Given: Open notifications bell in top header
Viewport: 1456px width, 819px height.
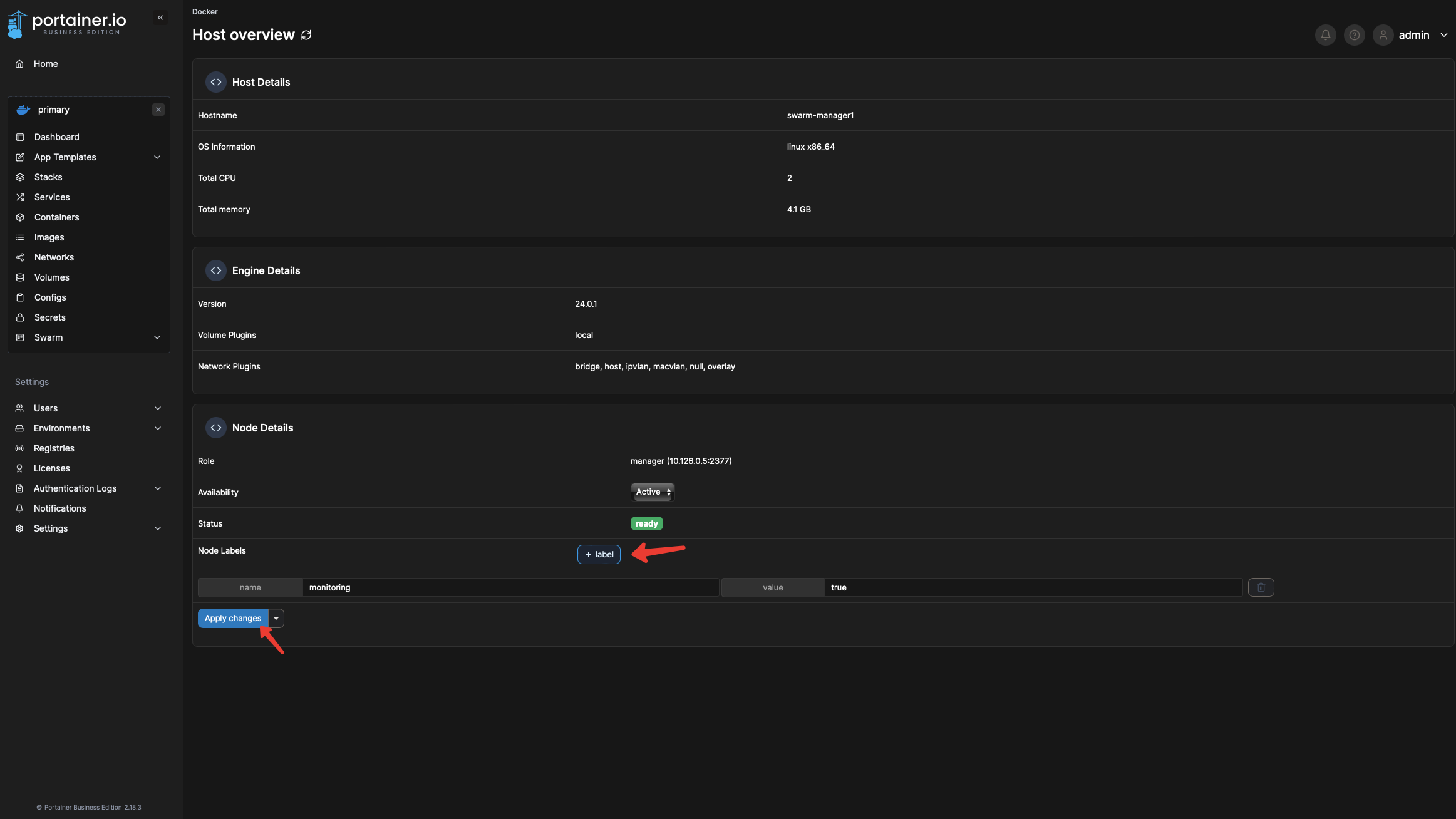Looking at the screenshot, I should [x=1326, y=35].
